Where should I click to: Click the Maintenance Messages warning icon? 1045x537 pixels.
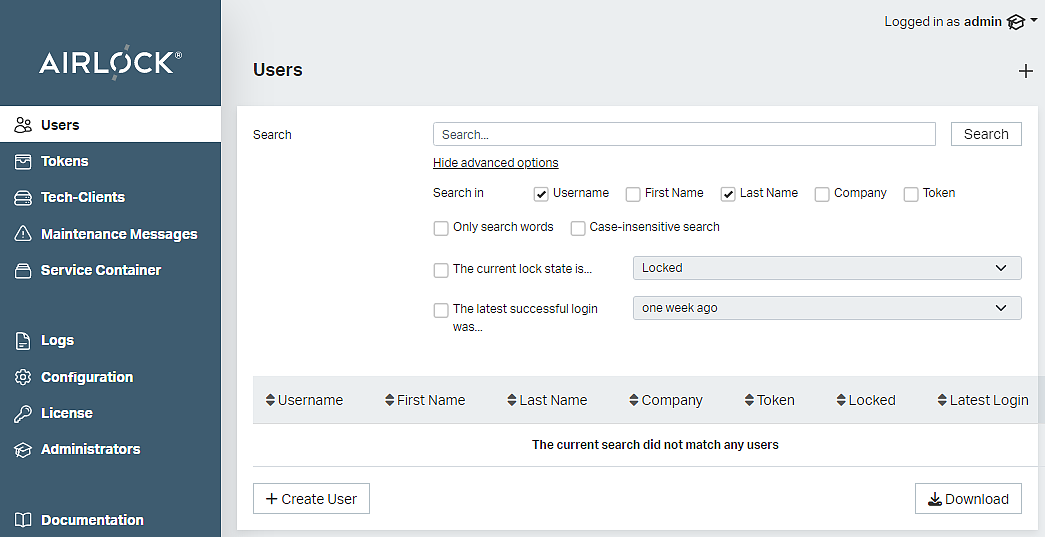click(23, 234)
